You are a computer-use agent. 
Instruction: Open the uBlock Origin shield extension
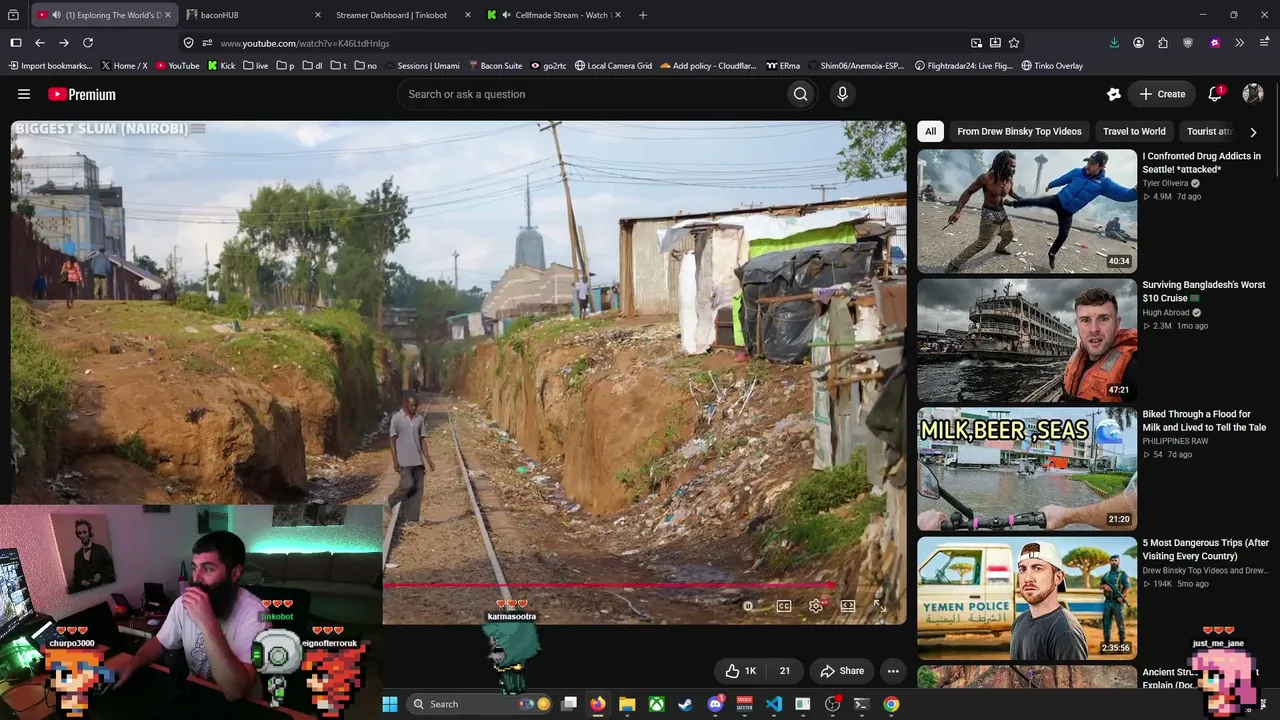1188,43
